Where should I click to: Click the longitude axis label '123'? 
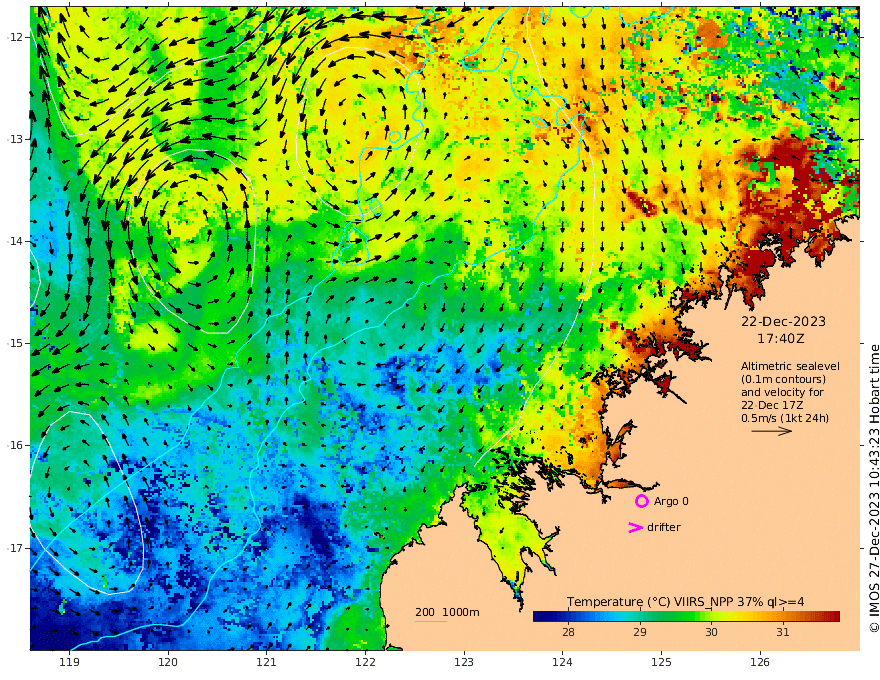click(x=464, y=663)
